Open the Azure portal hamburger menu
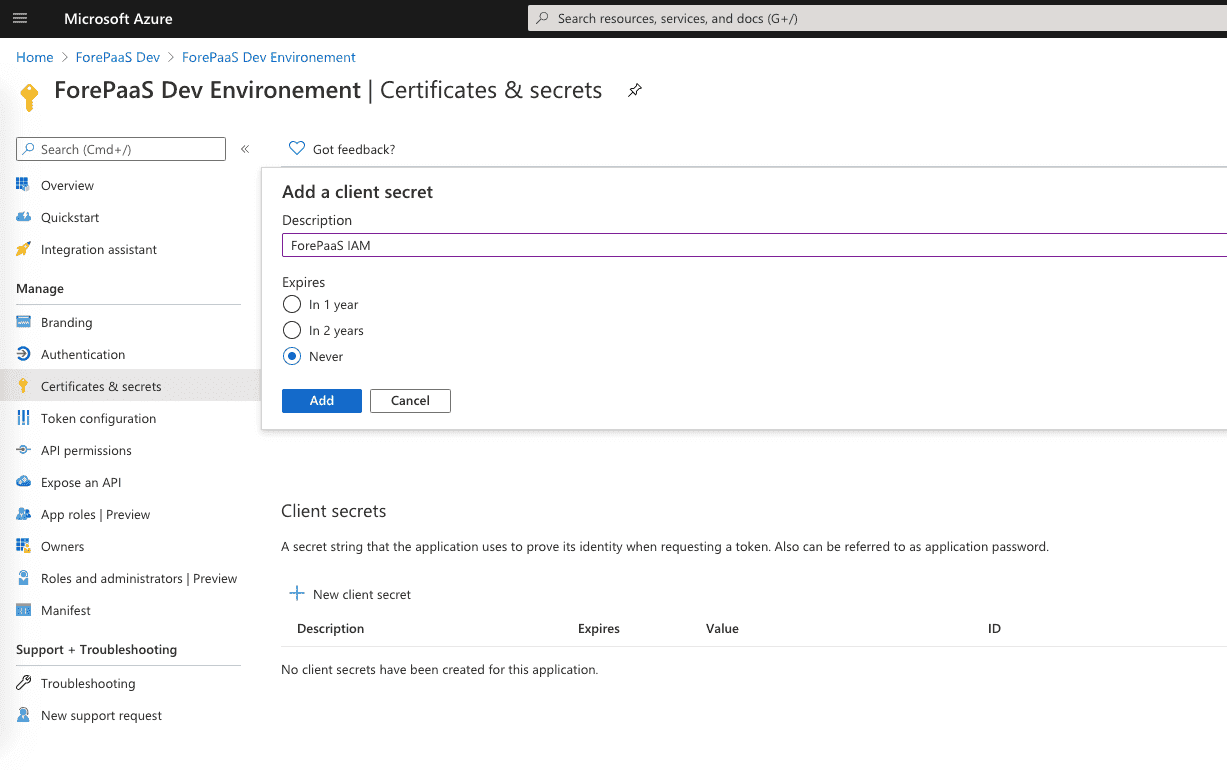This screenshot has width=1227, height=770. 21,19
